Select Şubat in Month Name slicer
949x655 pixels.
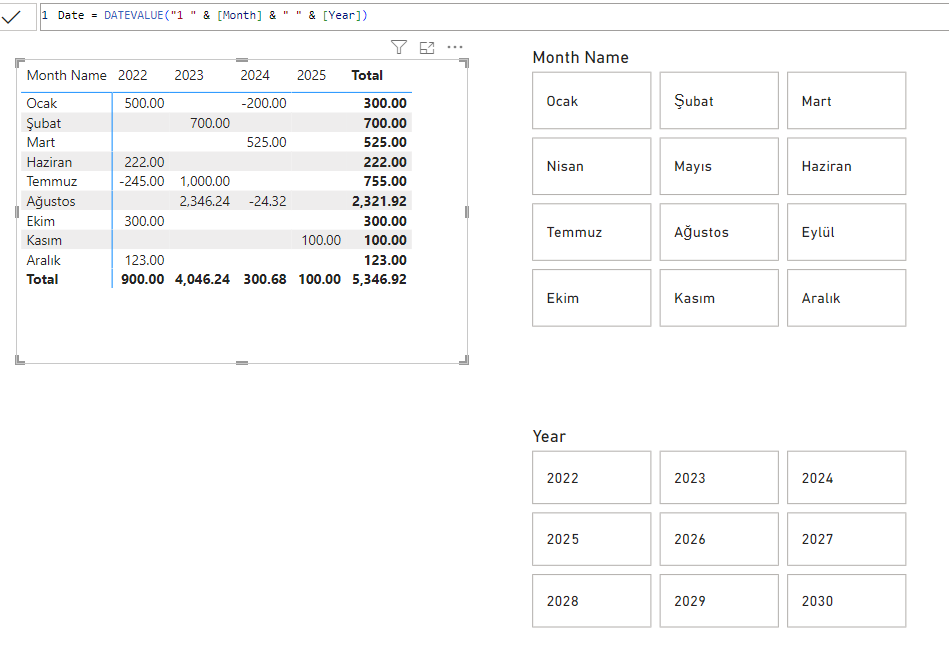tap(719, 100)
